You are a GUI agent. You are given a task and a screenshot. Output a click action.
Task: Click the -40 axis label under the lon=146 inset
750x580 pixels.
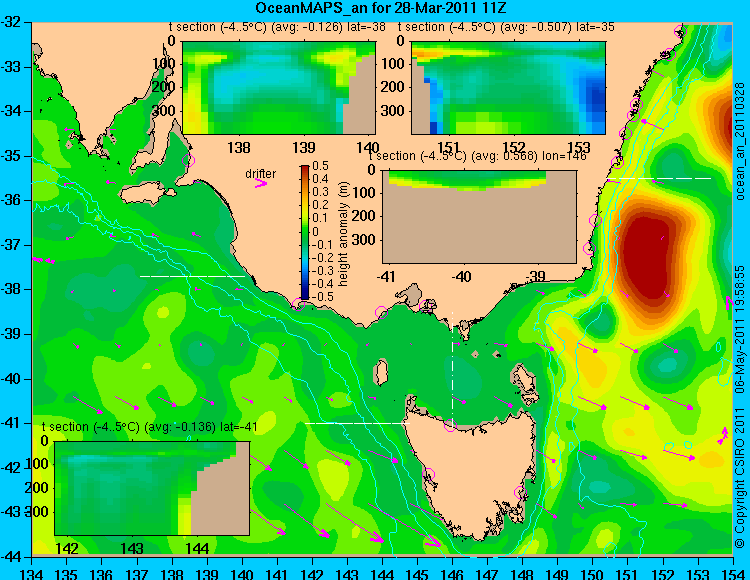click(461, 276)
